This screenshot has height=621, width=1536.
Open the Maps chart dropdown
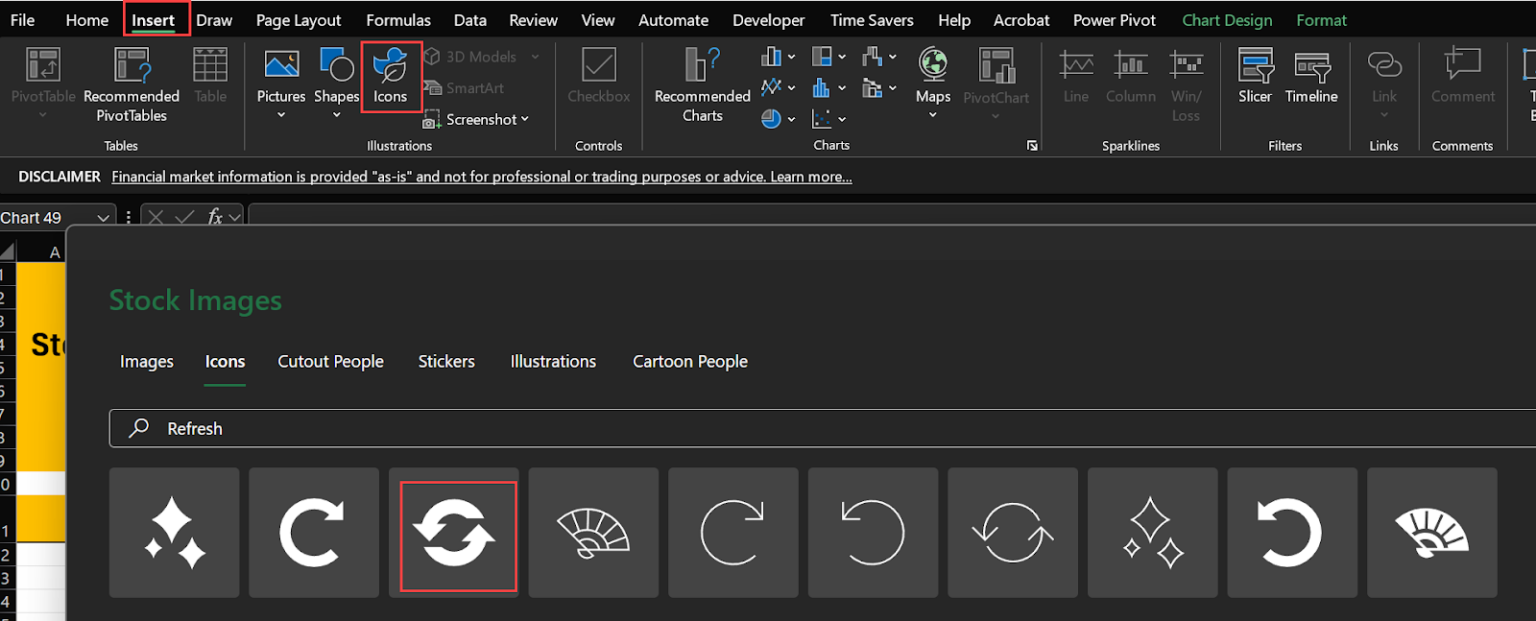click(933, 115)
